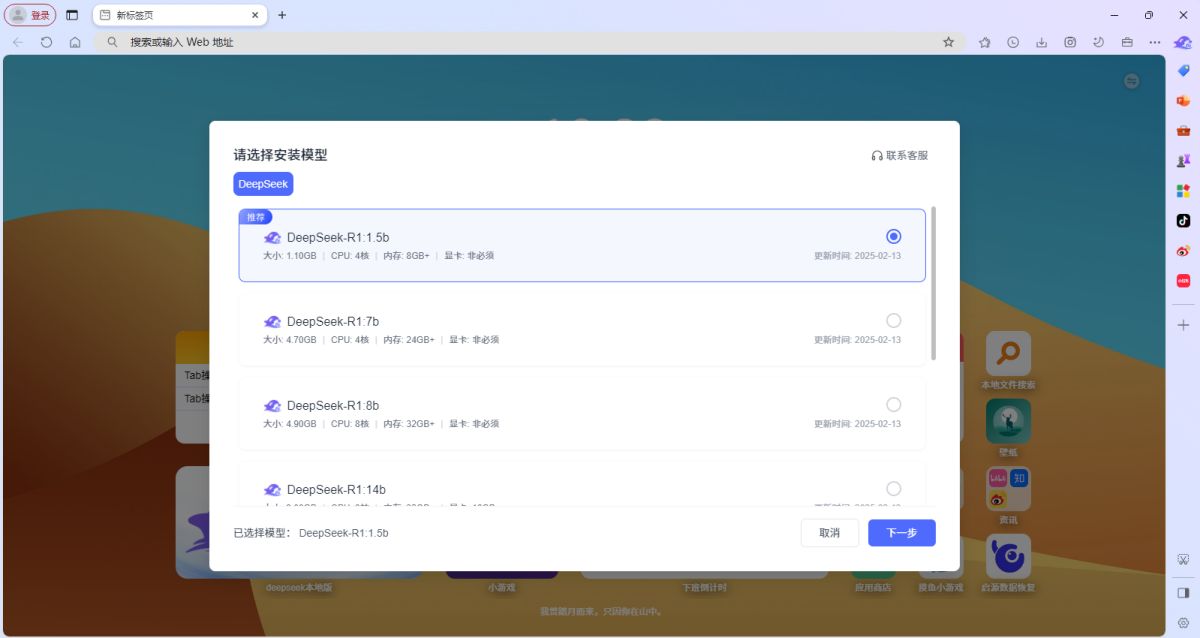This screenshot has width=1200, height=638.
Task: Click the 取消 cancel button
Action: (x=829, y=533)
